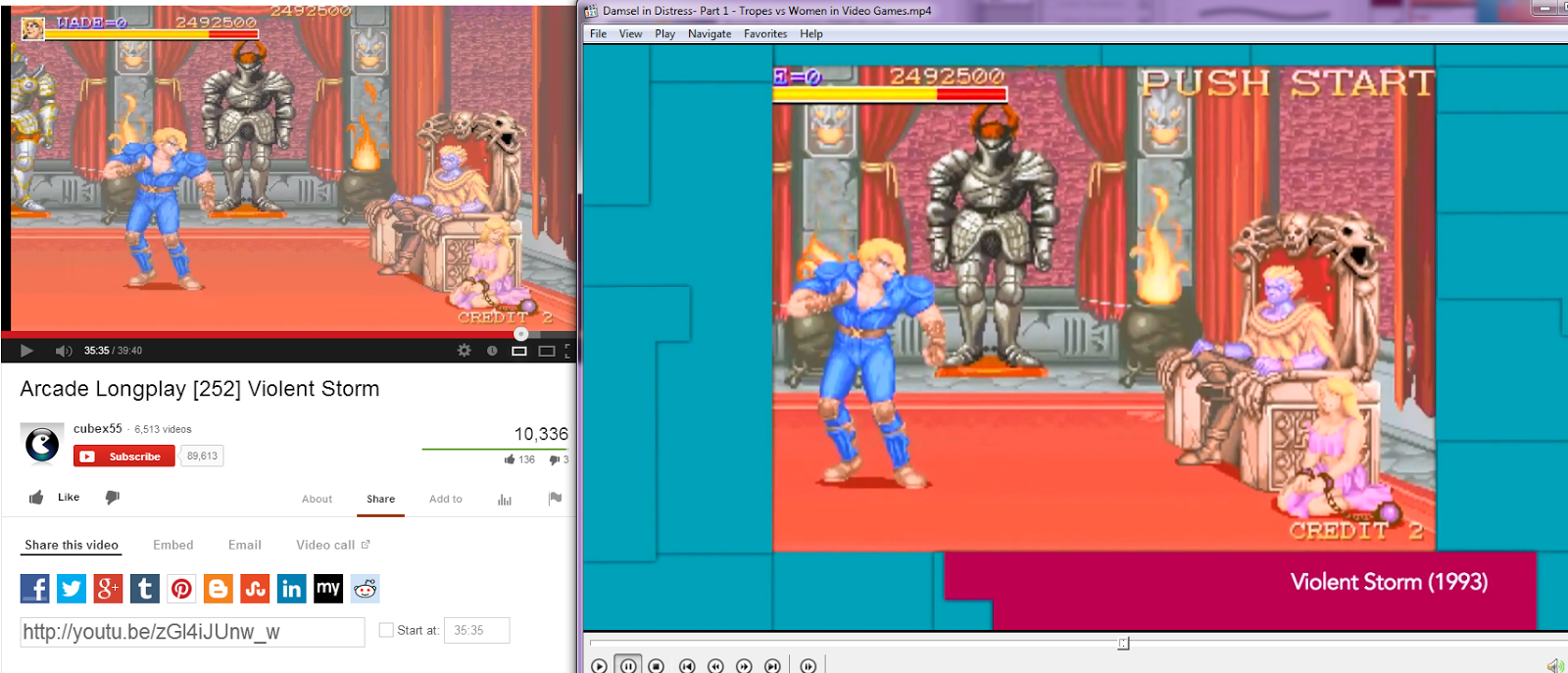Select the Share tab

[381, 499]
